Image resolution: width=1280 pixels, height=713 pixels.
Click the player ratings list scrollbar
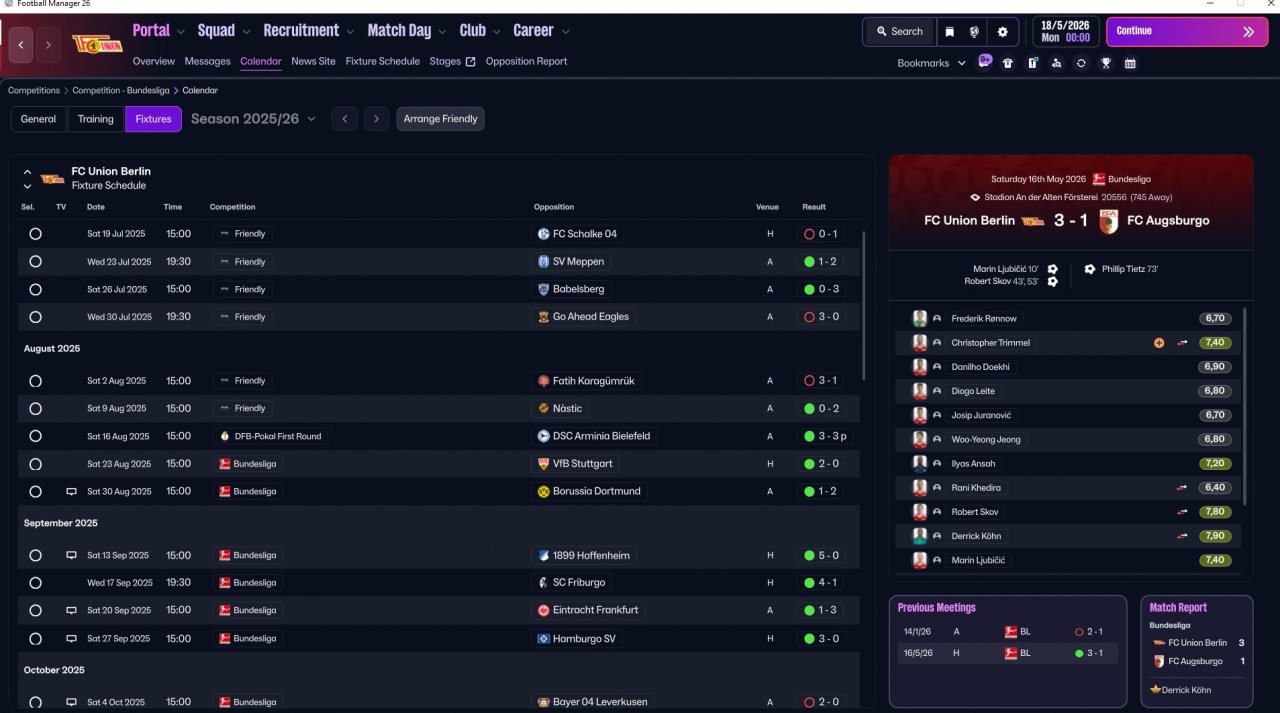point(1245,405)
